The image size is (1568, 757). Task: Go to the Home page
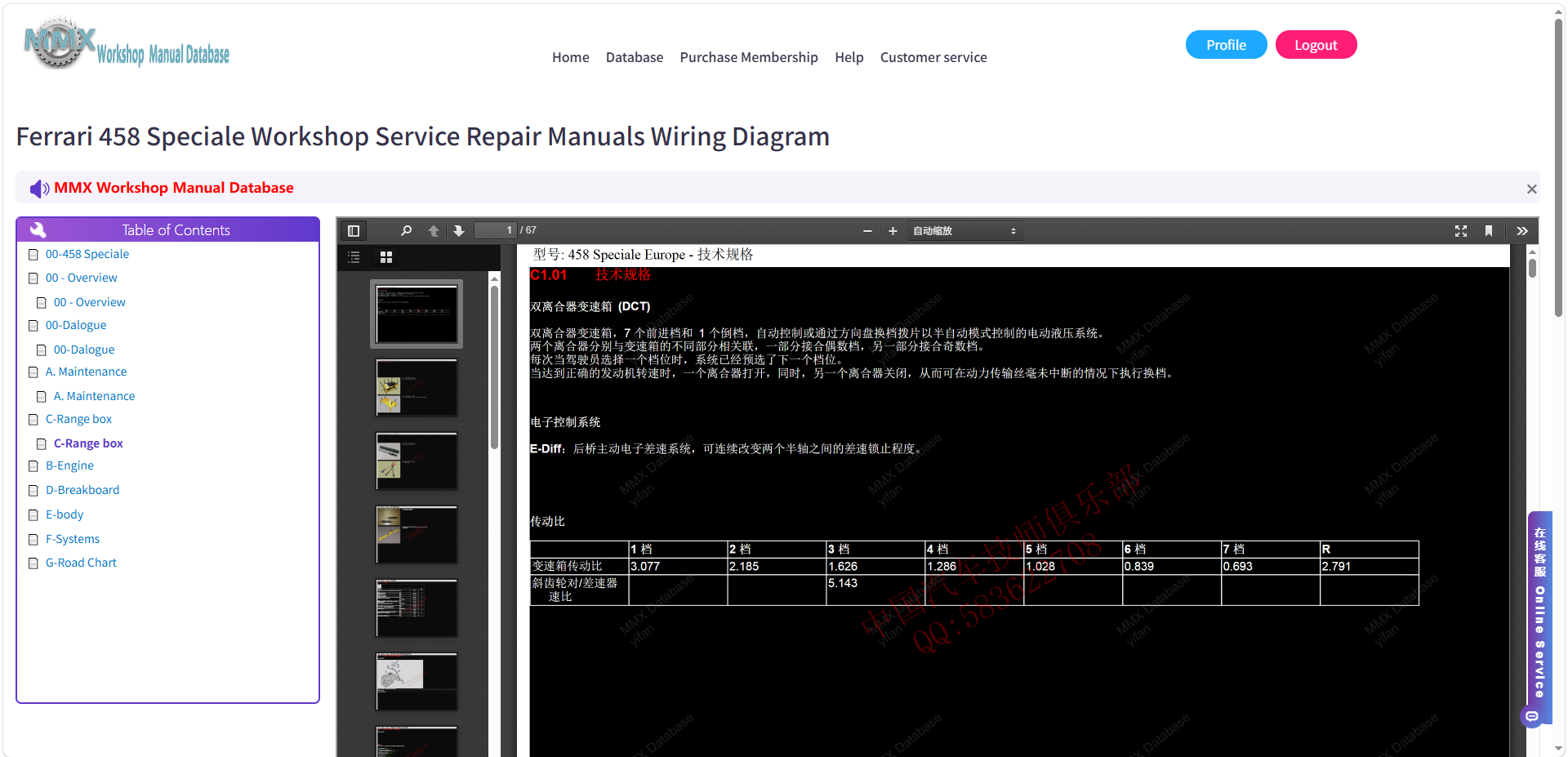coord(570,57)
